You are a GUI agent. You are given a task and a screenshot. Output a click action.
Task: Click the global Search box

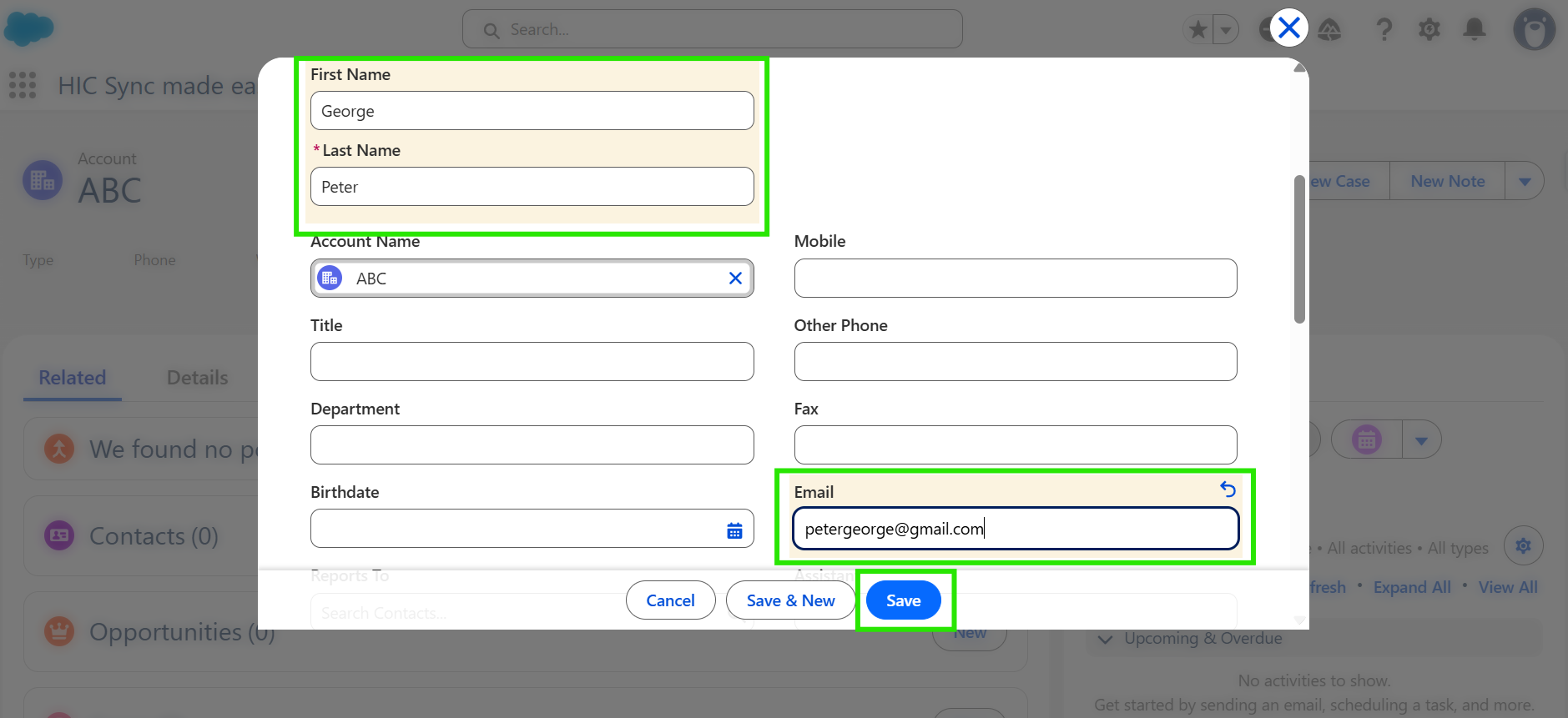[x=712, y=29]
